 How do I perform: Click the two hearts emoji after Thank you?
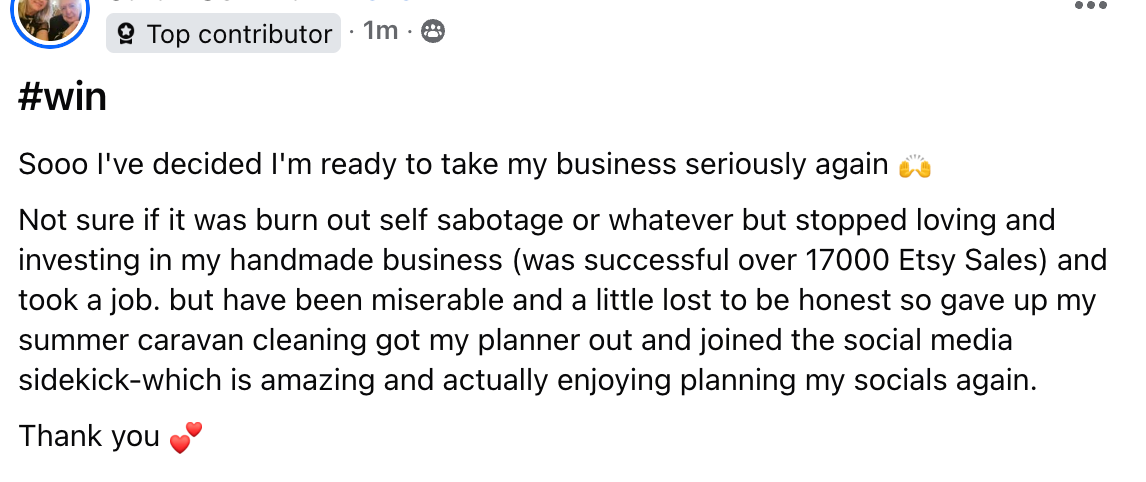[186, 438]
